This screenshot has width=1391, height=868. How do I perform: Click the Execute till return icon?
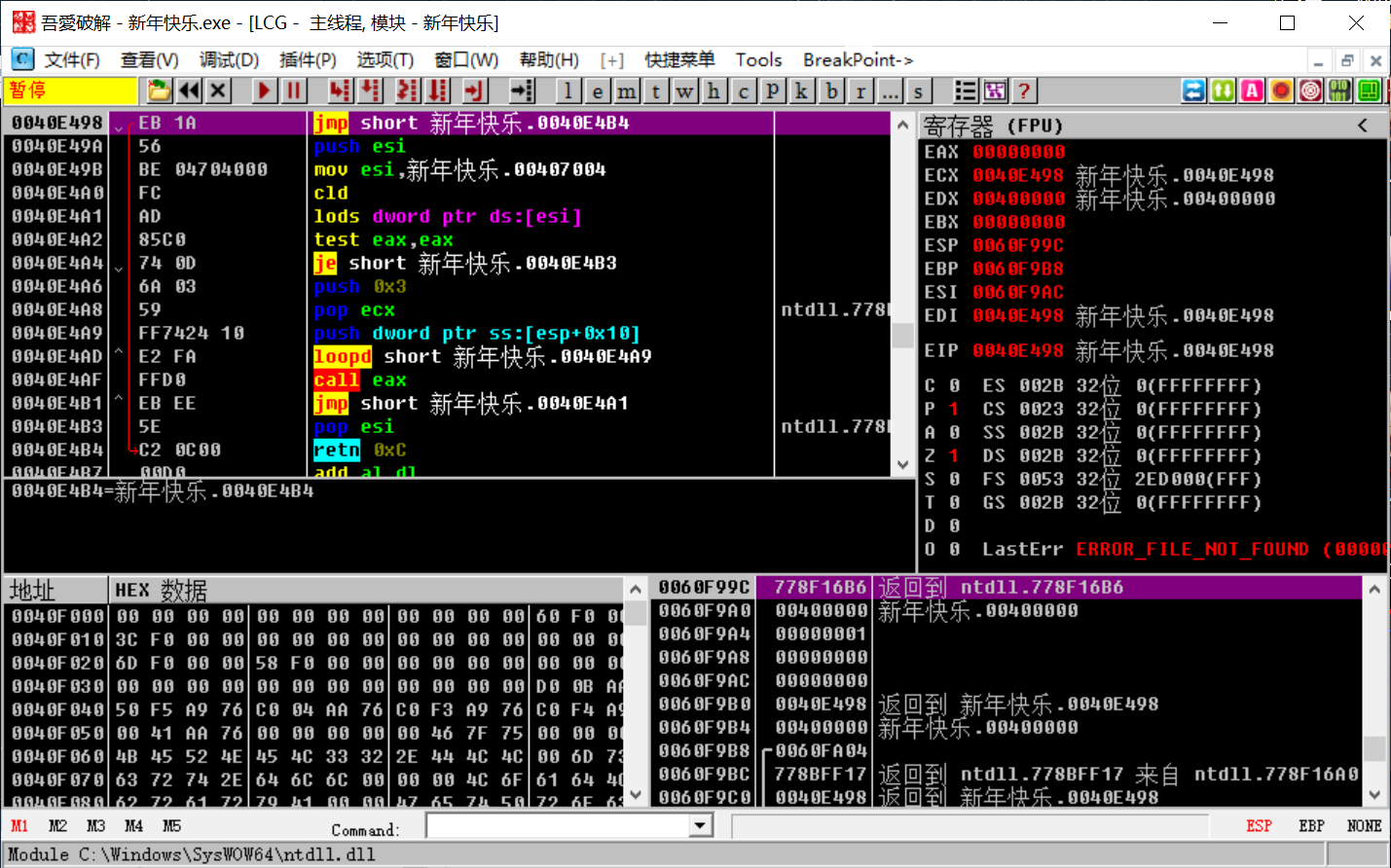point(474,90)
